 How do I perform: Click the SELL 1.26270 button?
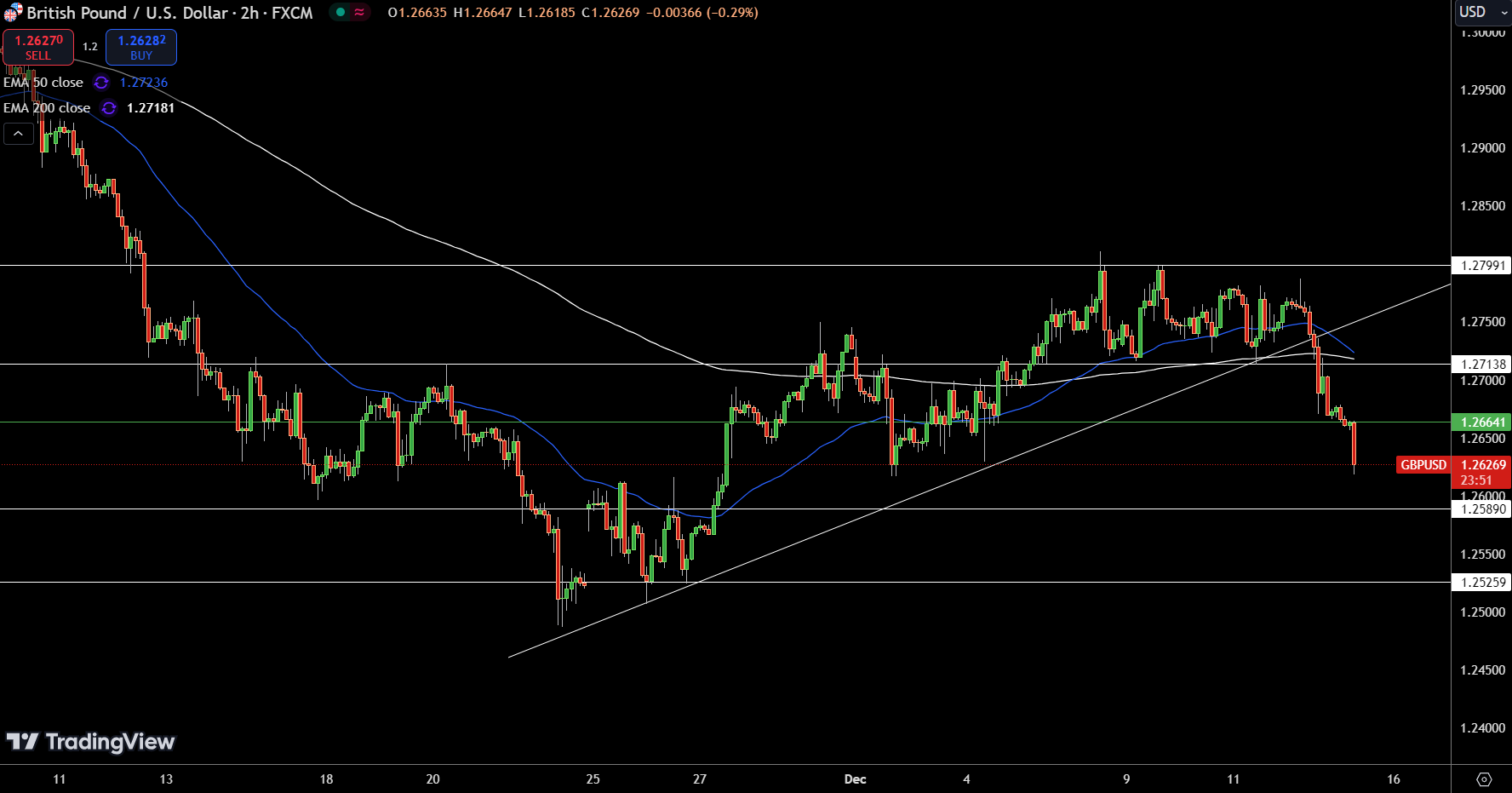click(x=38, y=47)
